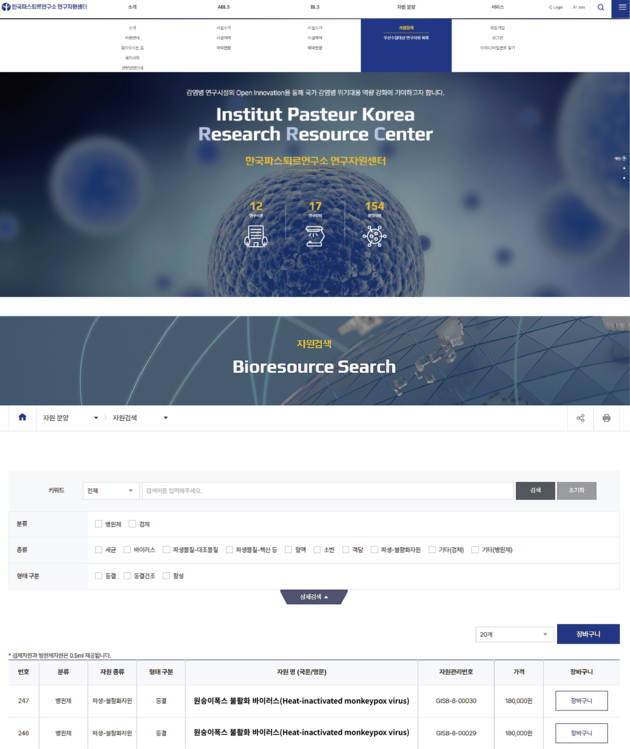Check the 검체 classification checkbox
Viewport: 630px width, 749px height.
[132, 524]
